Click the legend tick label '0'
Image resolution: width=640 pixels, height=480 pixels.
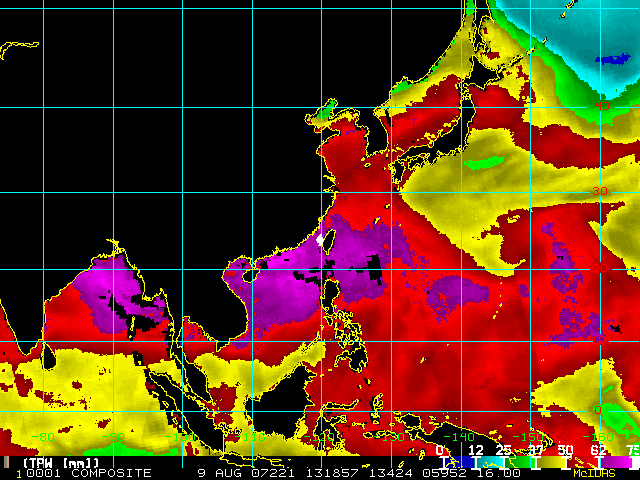(x=439, y=450)
